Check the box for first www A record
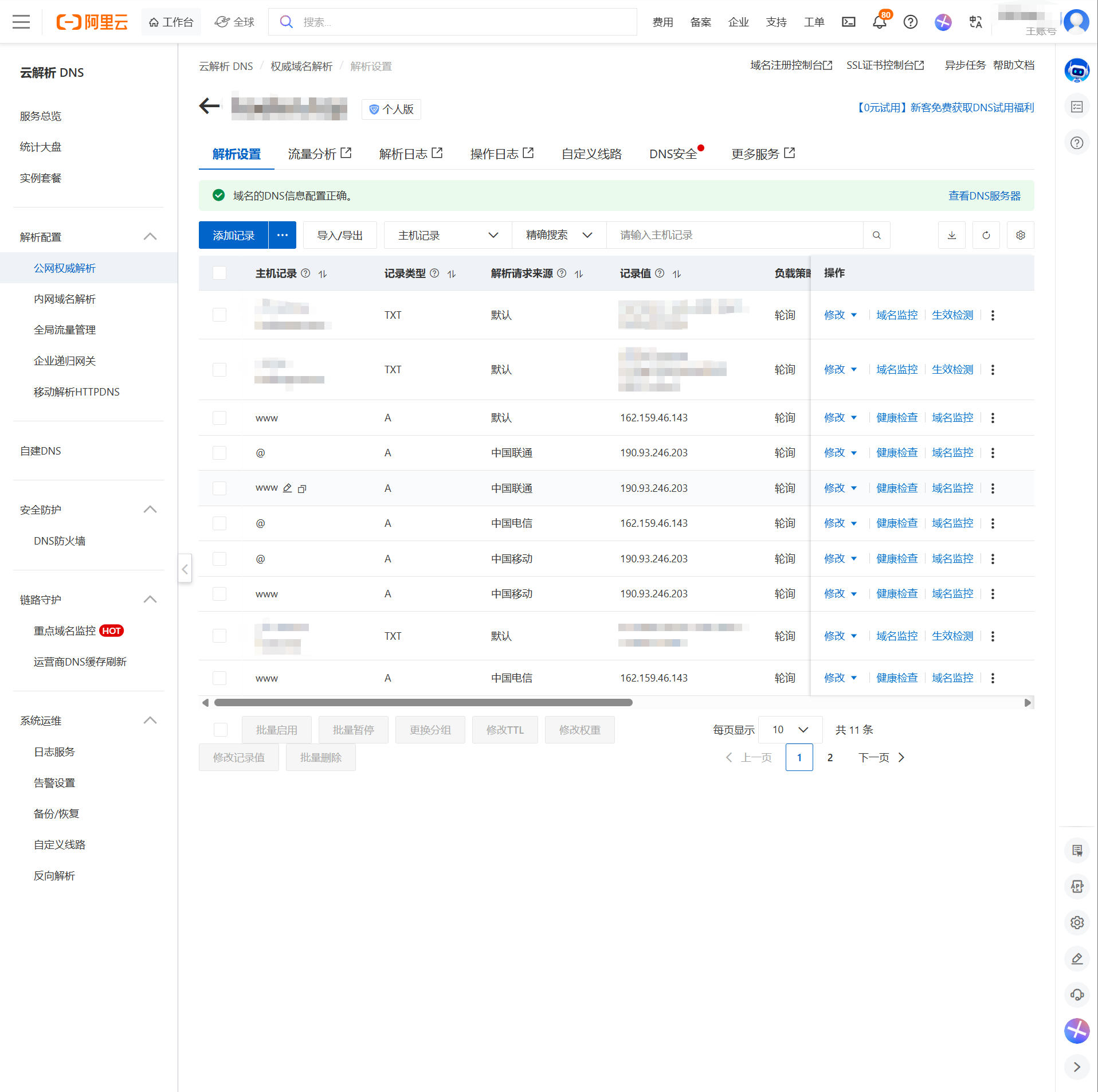The width and height of the screenshot is (1098, 1092). pyautogui.click(x=219, y=418)
